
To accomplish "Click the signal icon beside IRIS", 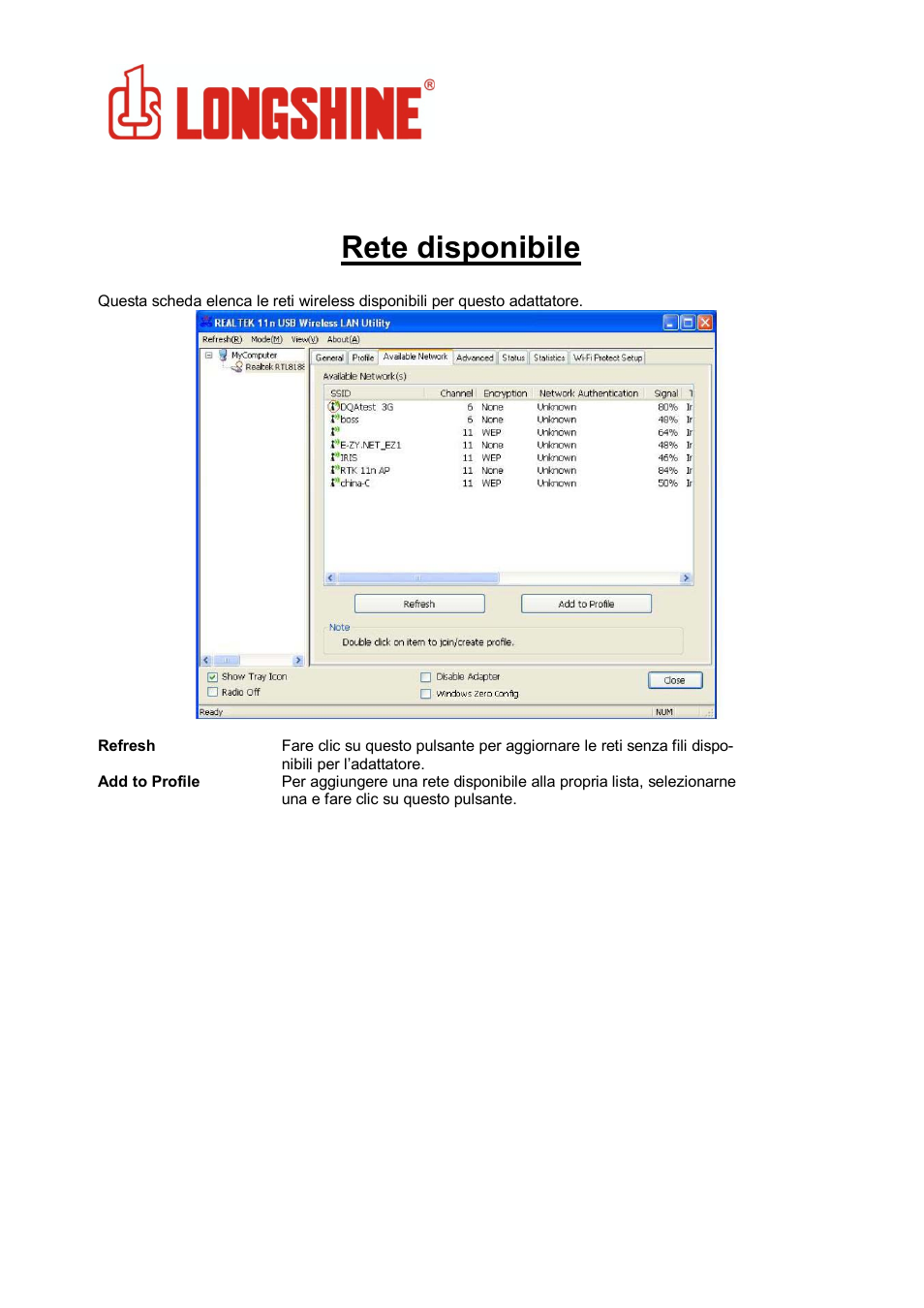I will [x=334, y=457].
